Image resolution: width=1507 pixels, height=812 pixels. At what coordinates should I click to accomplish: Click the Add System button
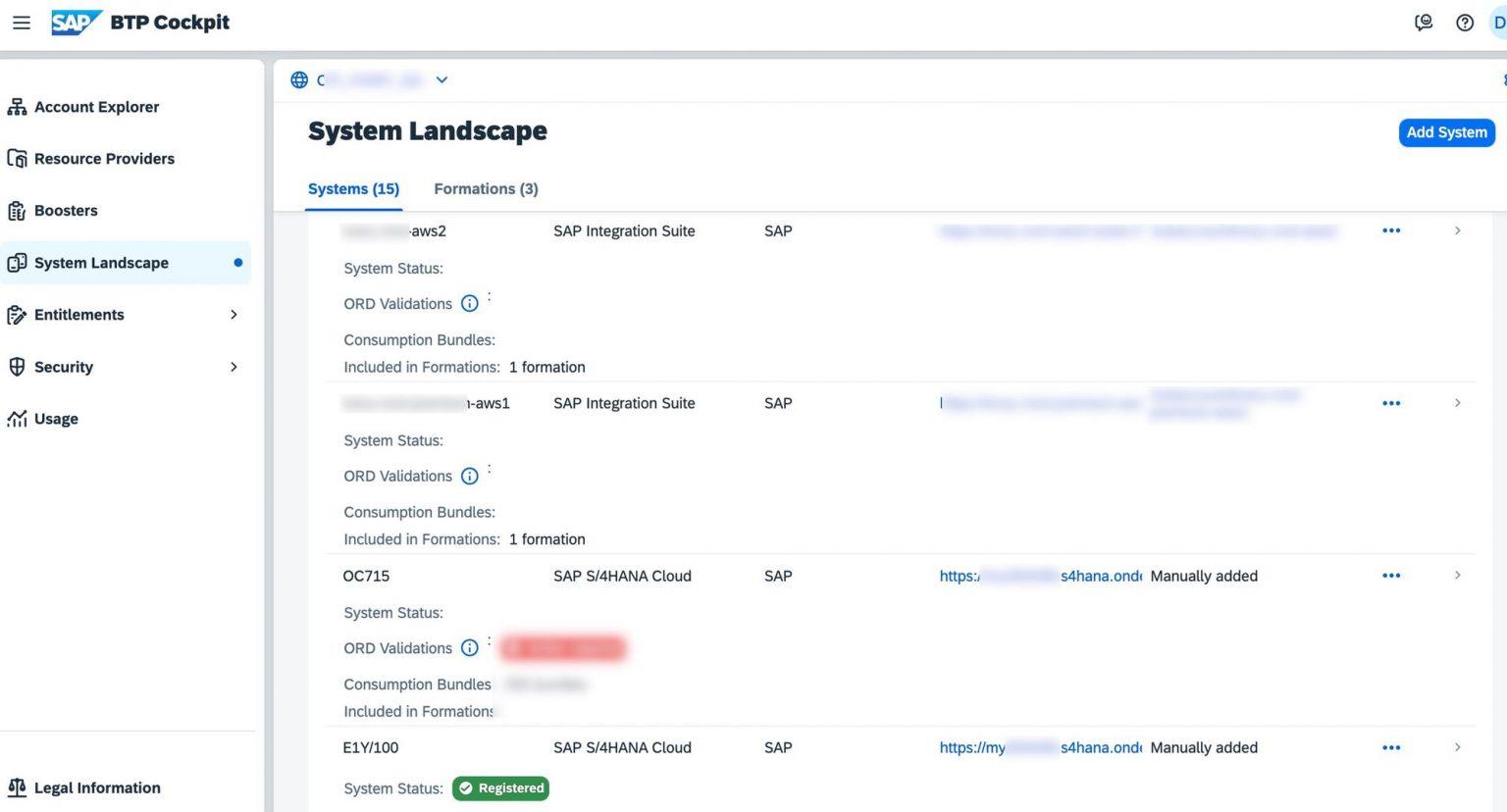tap(1446, 132)
